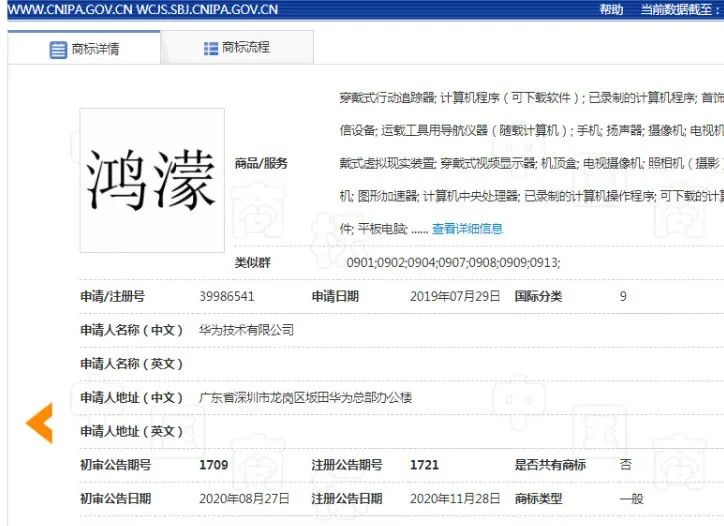Click the 是否共有商标 label
This screenshot has width=724, height=526.
click(550, 465)
